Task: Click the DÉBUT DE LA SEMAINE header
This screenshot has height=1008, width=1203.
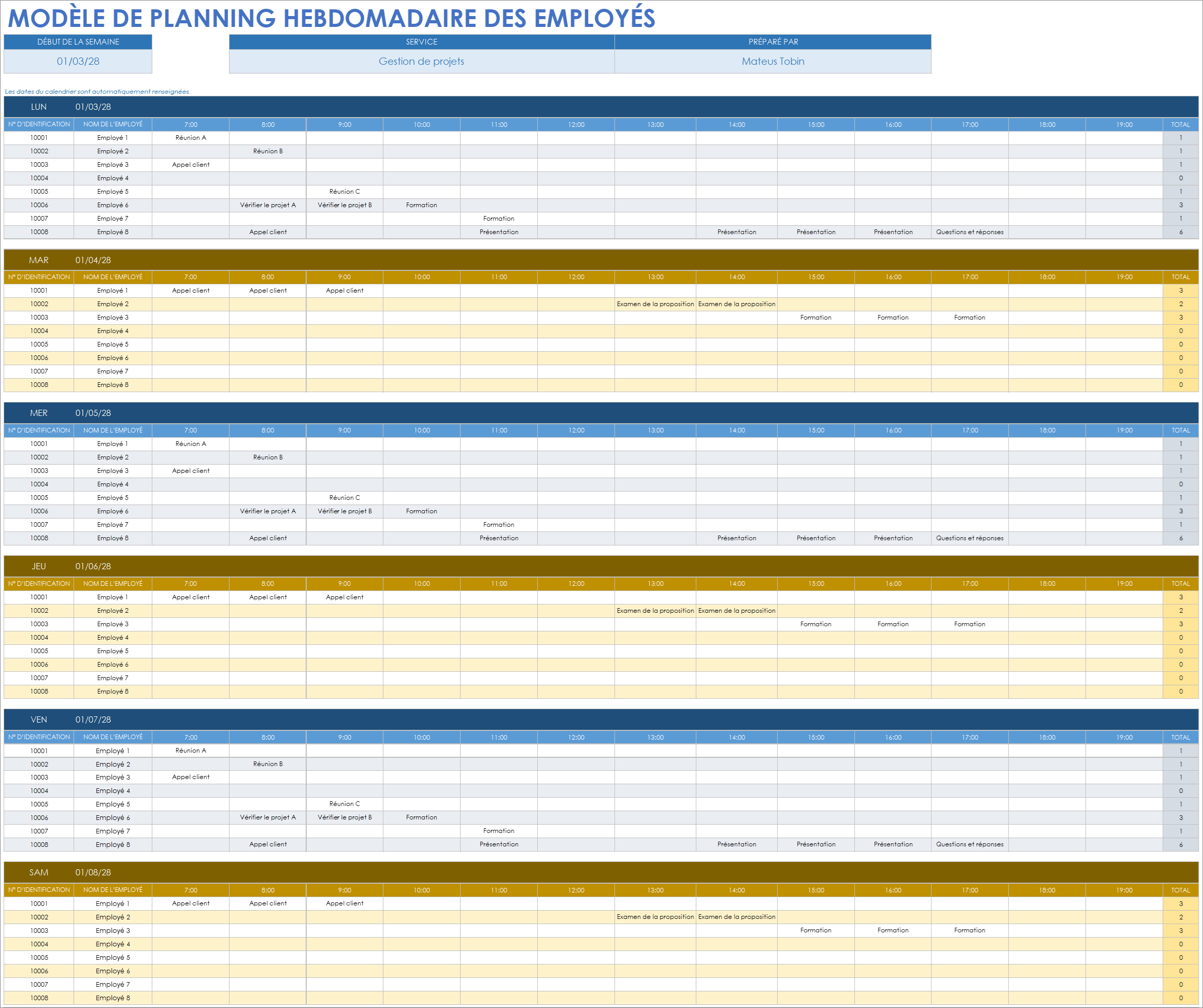Action: point(78,42)
